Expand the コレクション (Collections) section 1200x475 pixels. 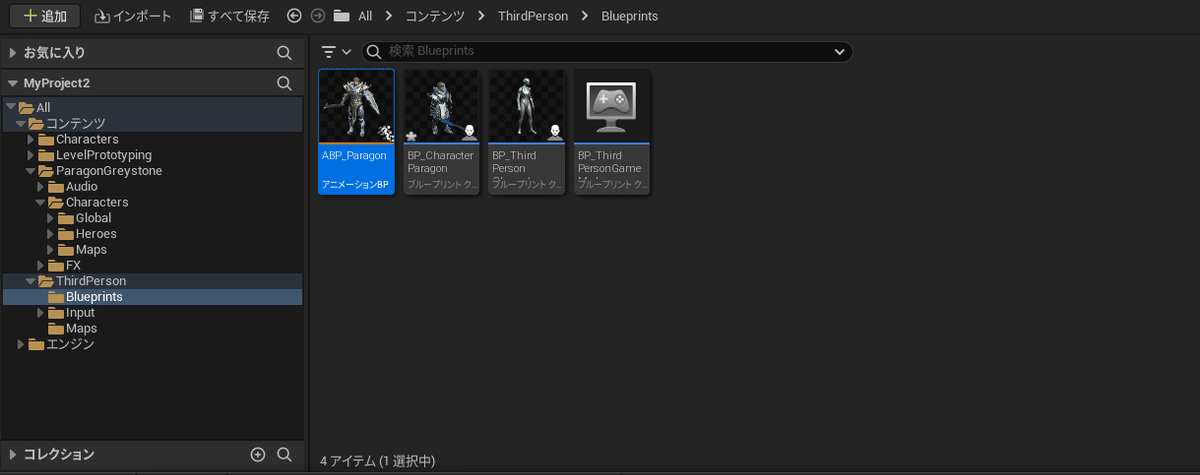pos(13,454)
